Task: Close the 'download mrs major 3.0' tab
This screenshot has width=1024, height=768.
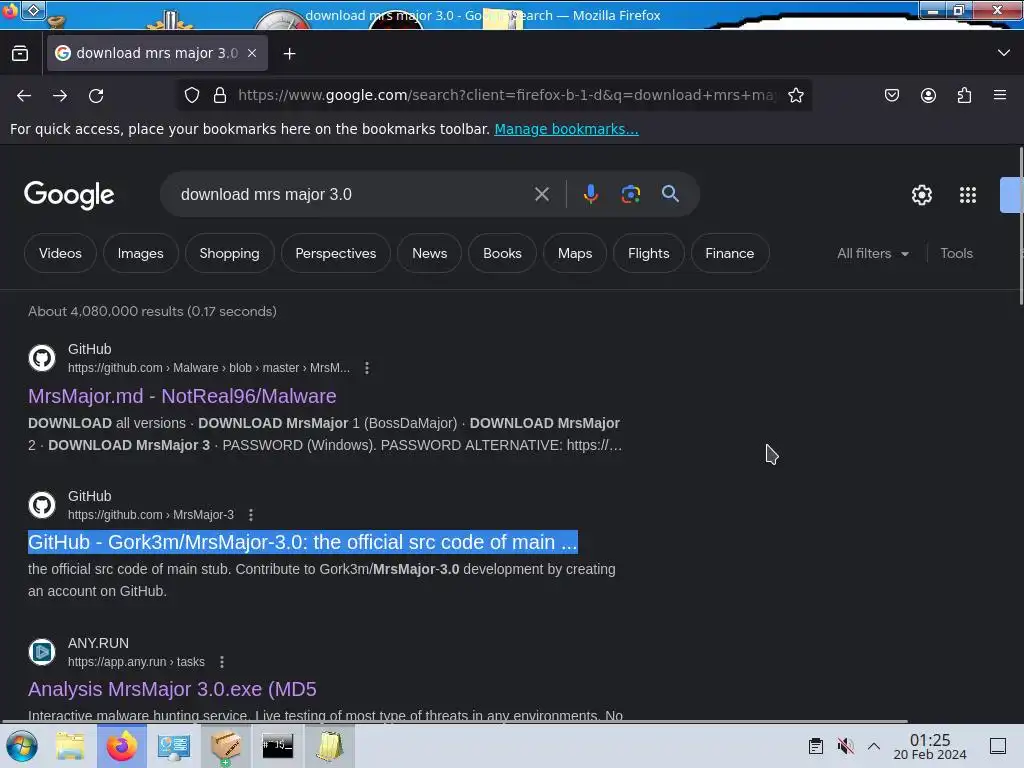Action: [x=252, y=53]
